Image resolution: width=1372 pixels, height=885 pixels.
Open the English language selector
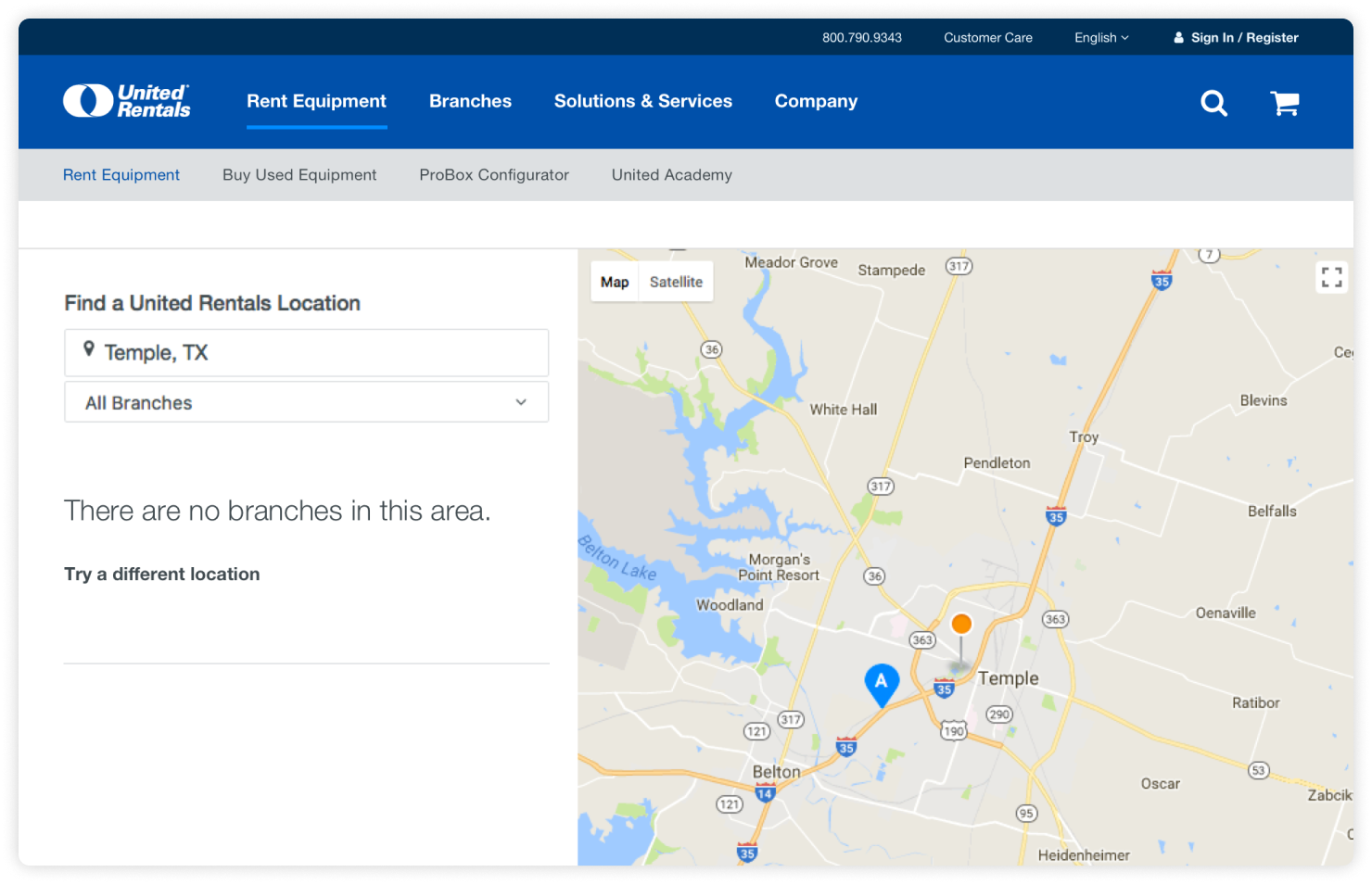pos(1100,38)
